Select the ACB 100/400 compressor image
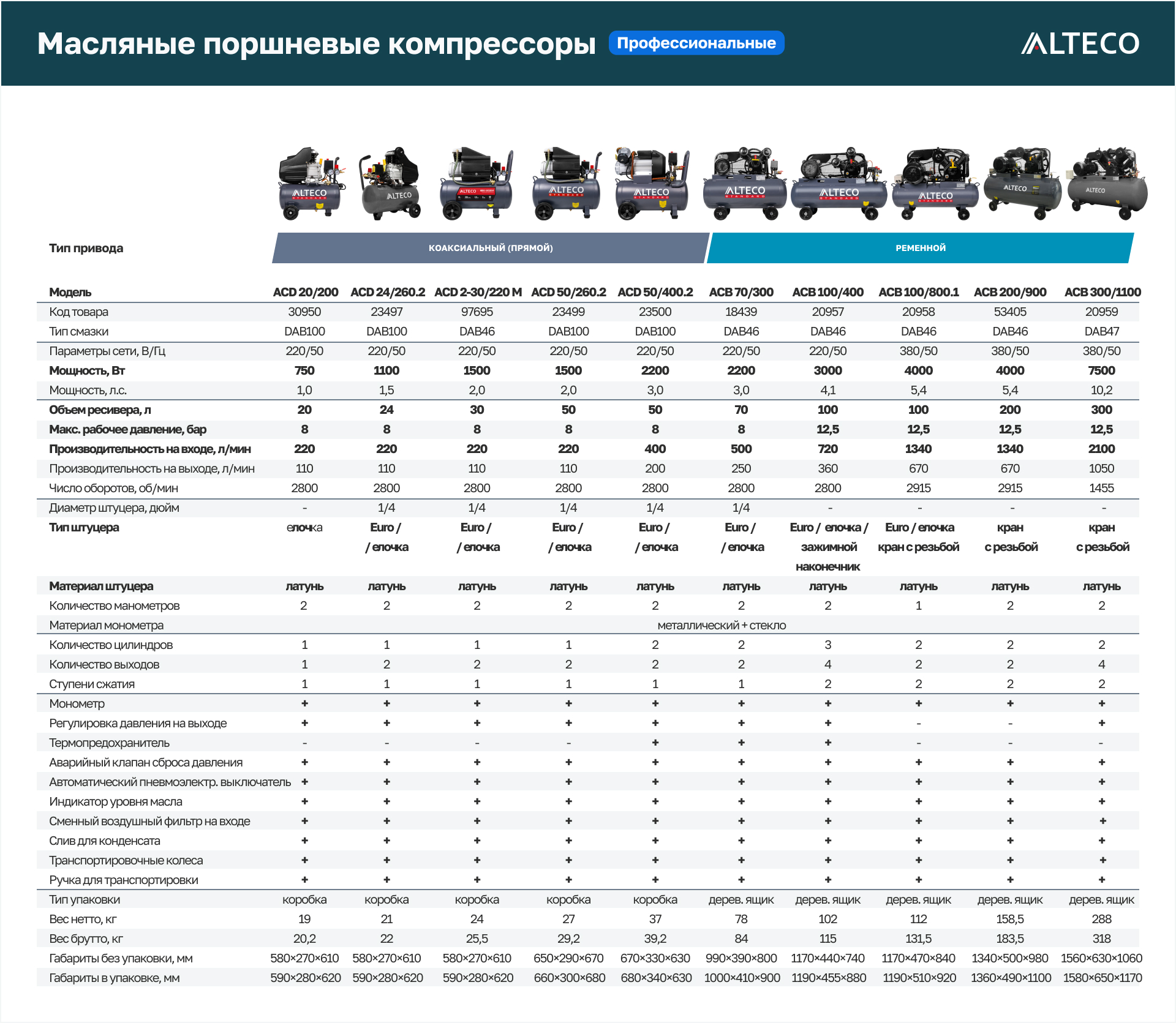Viewport: 1176px width, 1023px height. point(839,184)
